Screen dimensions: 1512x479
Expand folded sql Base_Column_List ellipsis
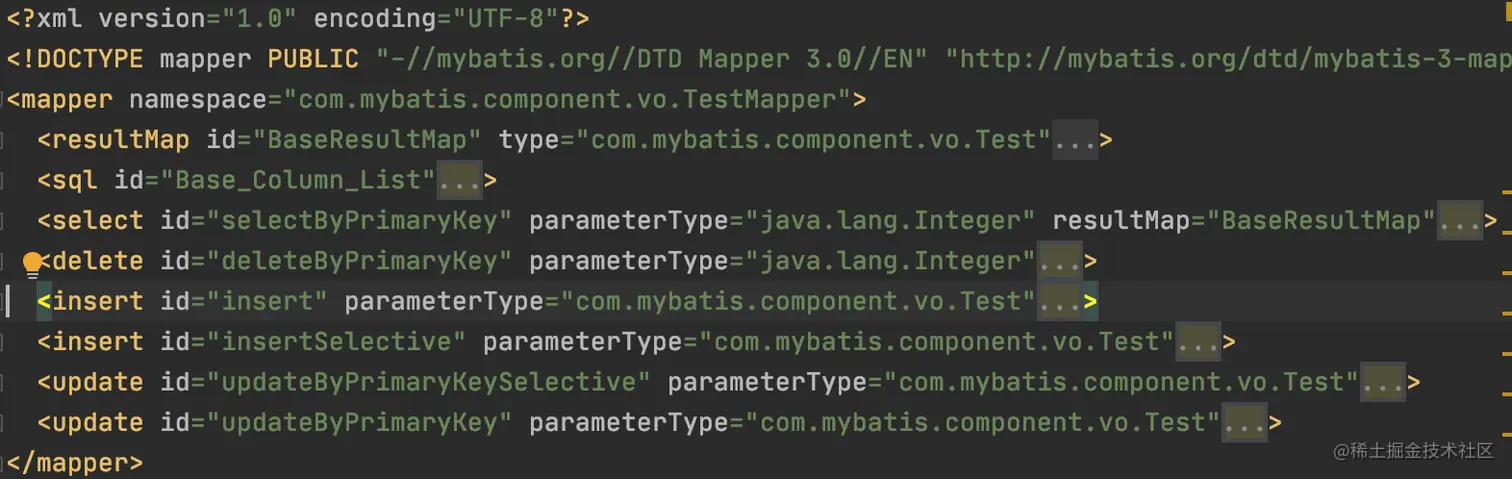click(x=460, y=181)
